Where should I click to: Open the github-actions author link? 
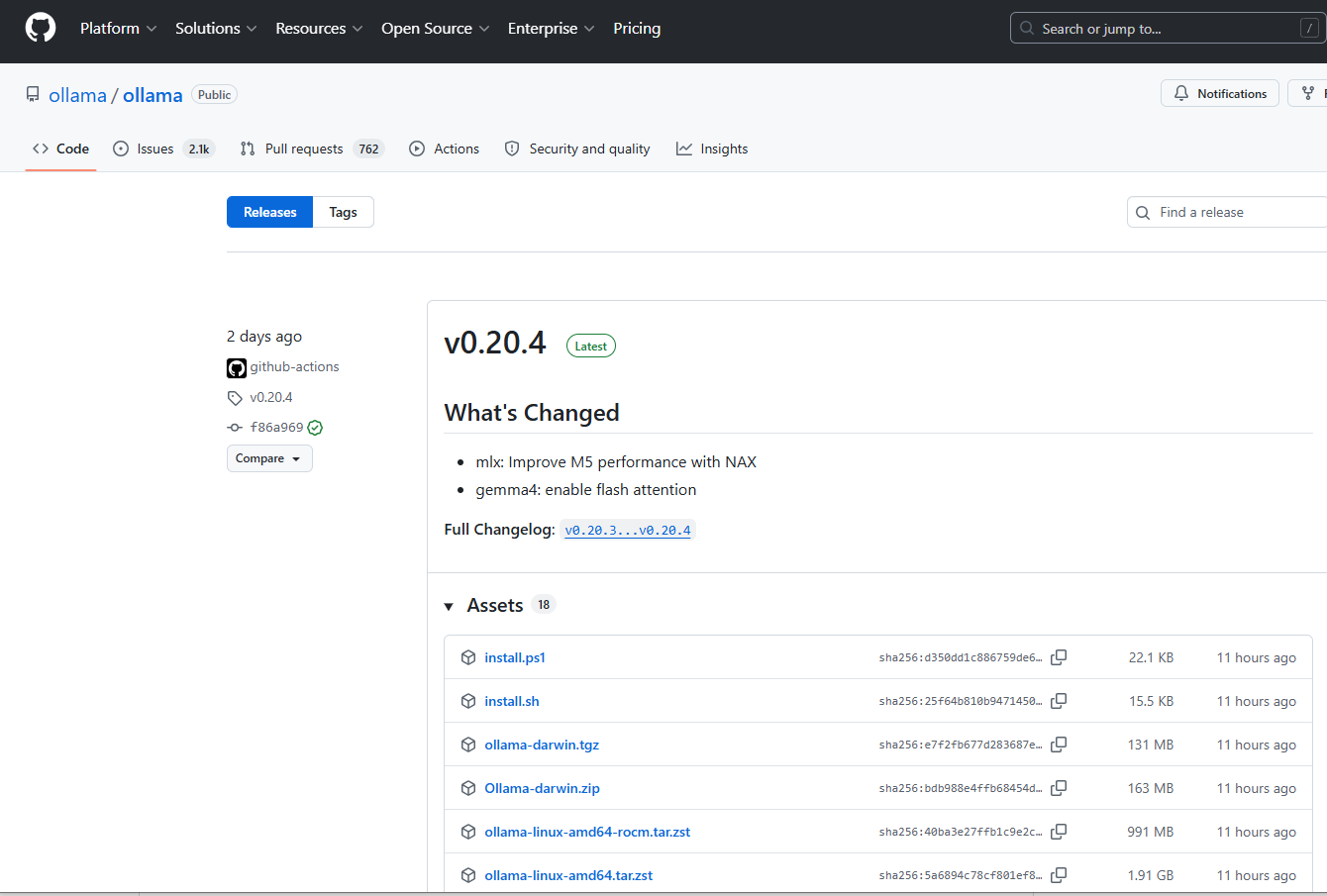[294, 366]
